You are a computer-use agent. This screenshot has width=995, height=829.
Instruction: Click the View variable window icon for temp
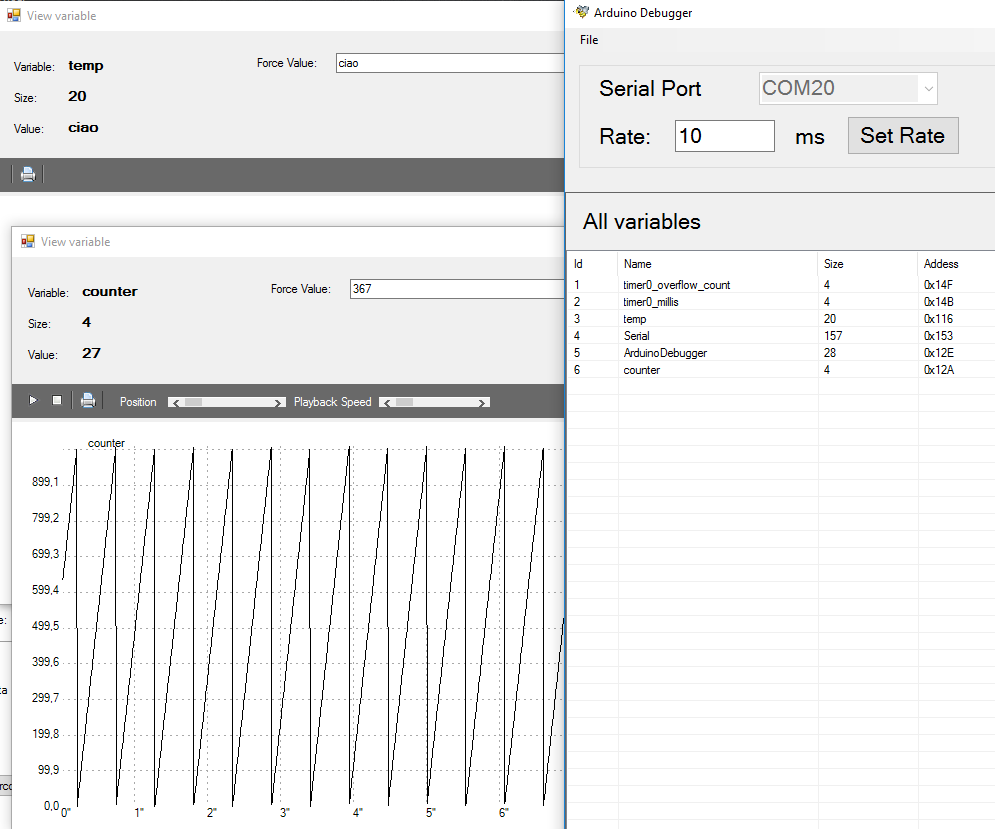point(15,15)
